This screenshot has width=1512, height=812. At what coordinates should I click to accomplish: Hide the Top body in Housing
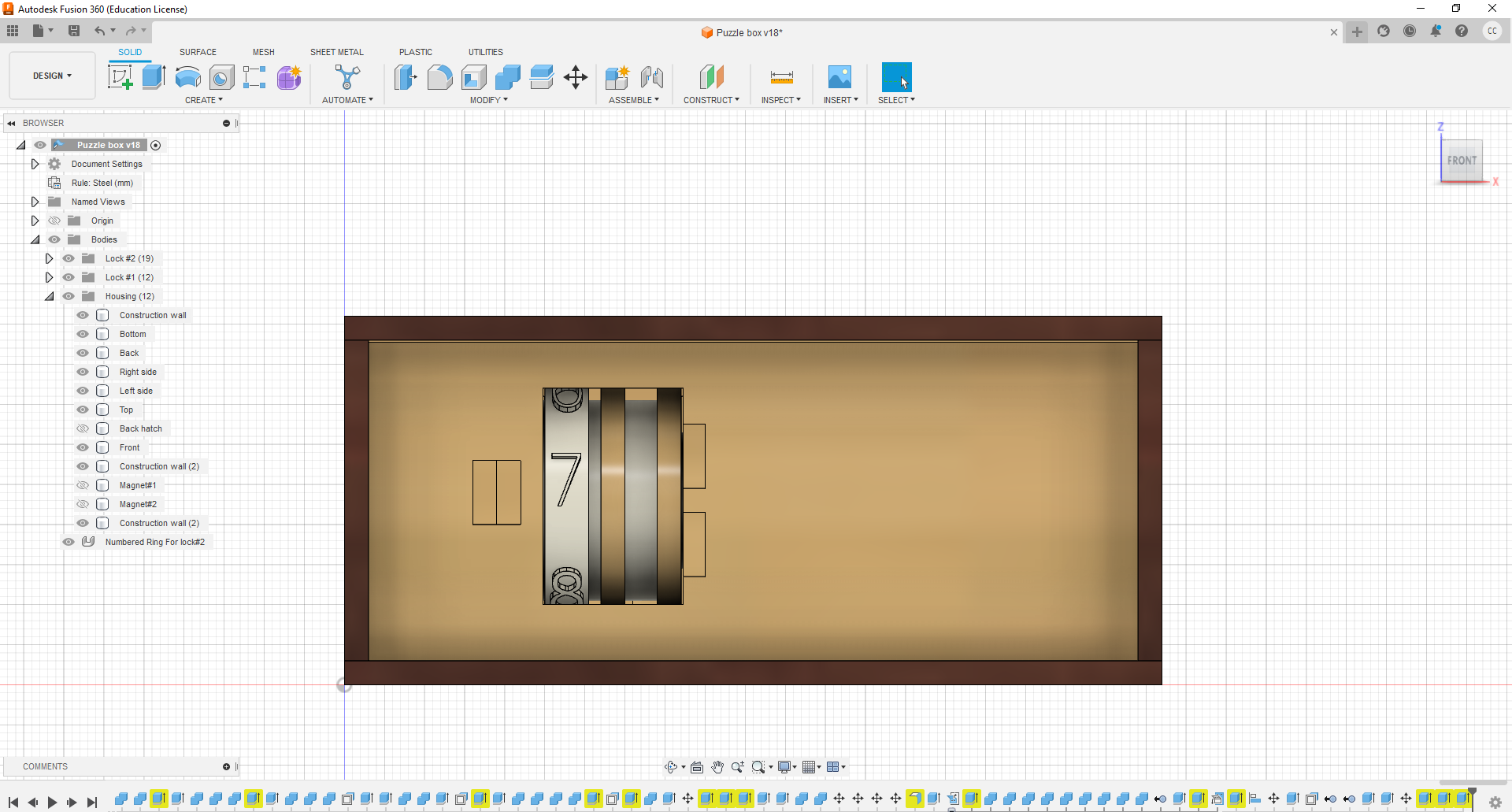click(x=82, y=410)
